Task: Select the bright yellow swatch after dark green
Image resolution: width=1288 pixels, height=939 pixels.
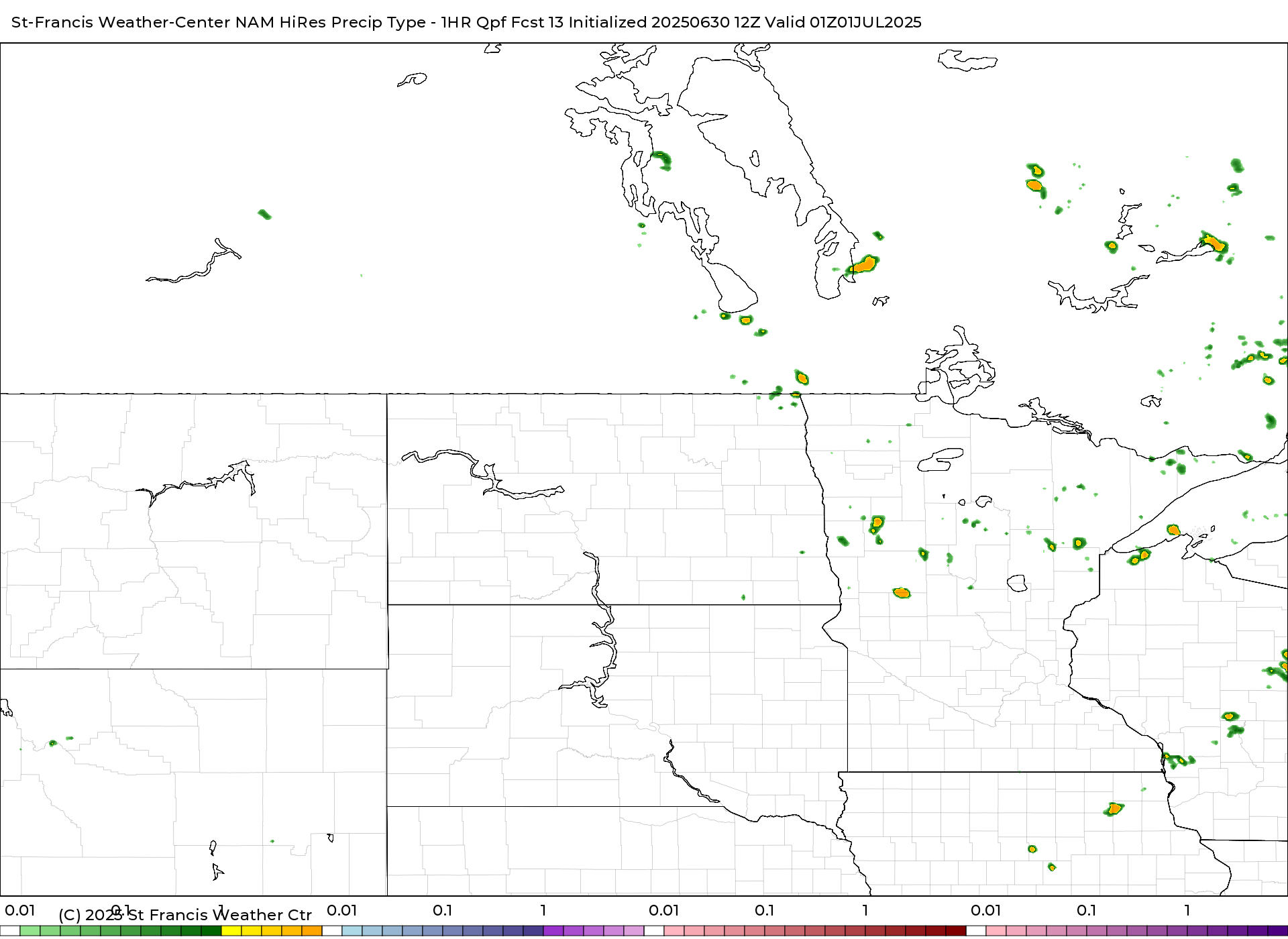Action: click(231, 931)
